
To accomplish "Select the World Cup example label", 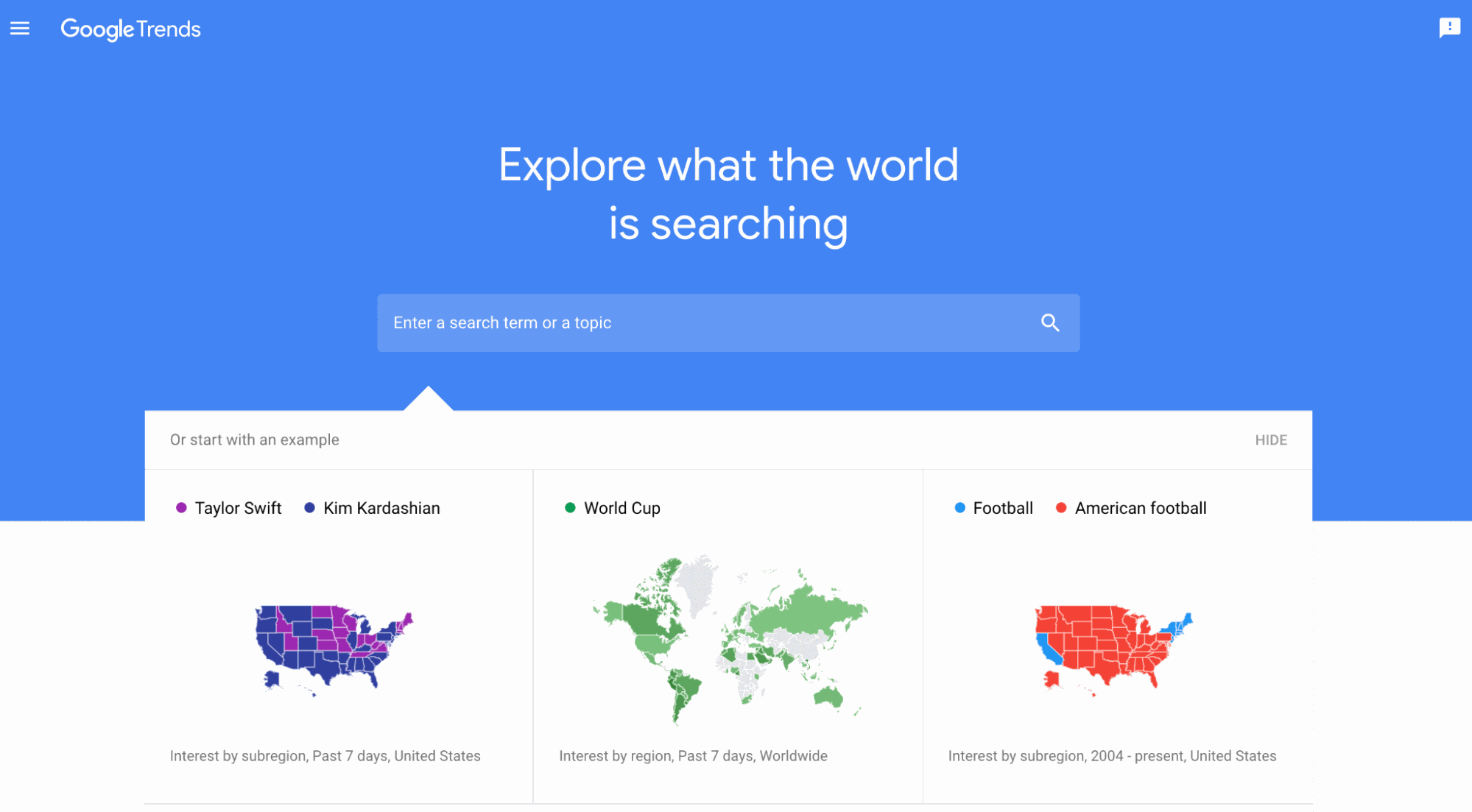I will [x=622, y=508].
